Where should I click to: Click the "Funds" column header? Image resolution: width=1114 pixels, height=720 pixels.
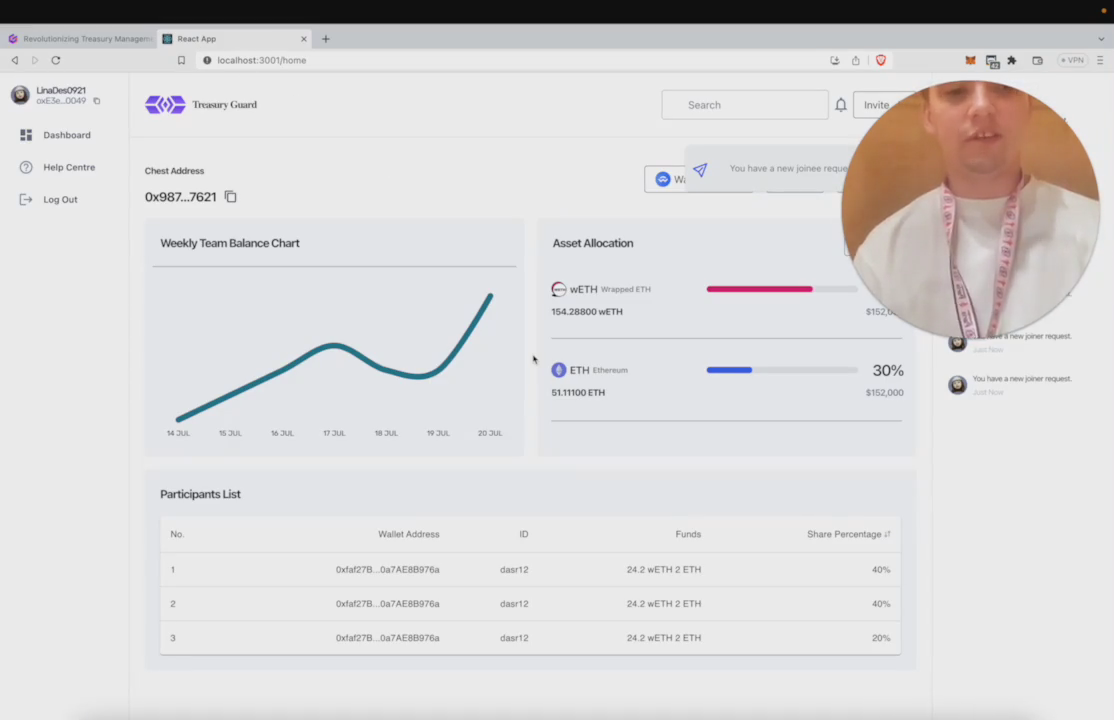(688, 534)
